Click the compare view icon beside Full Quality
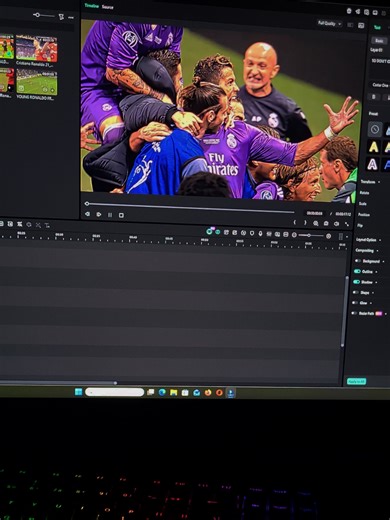Image resolution: width=390 pixels, height=520 pixels. coord(350,25)
